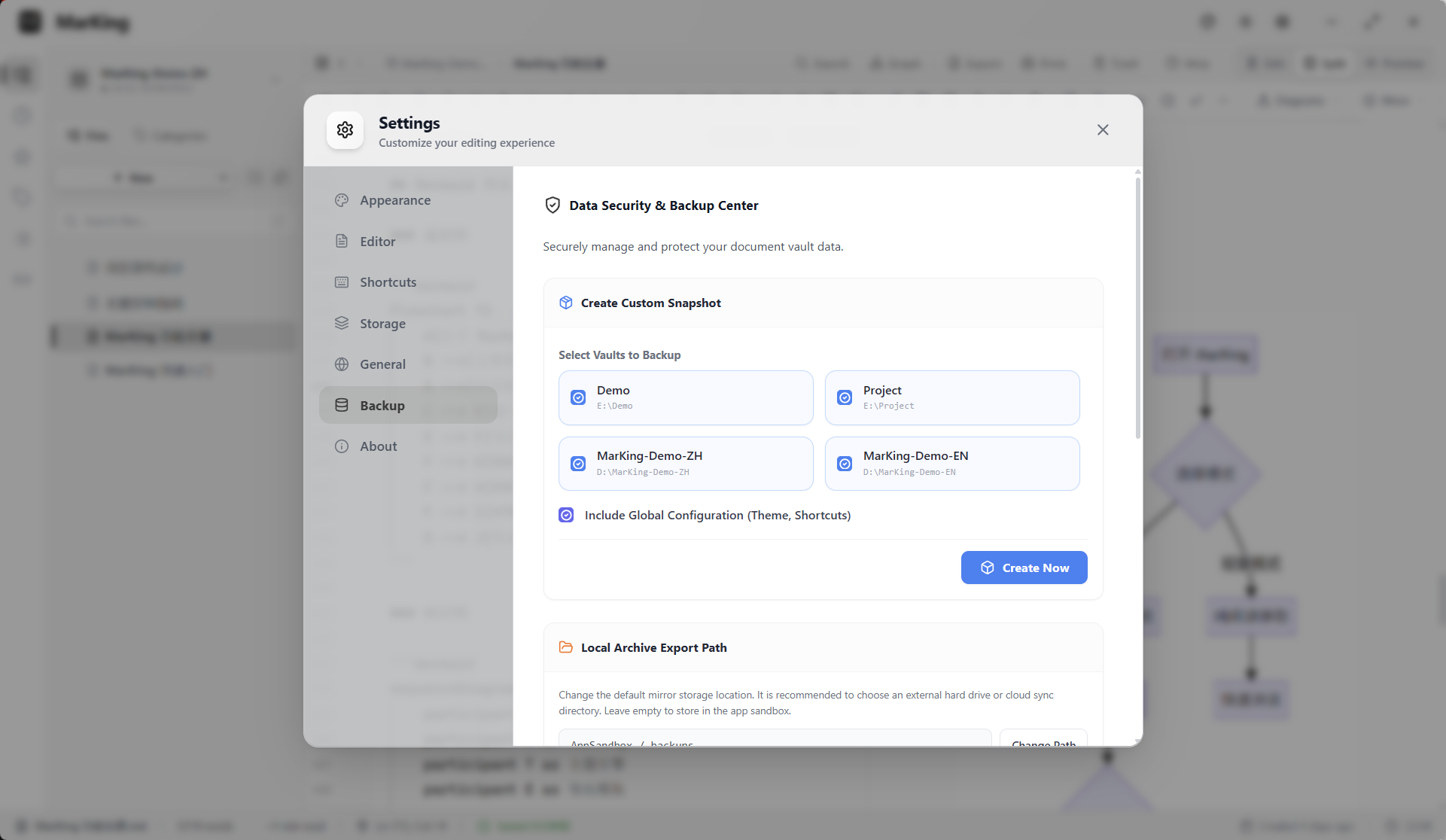Click the cube icon next to Create Custom Snapshot
The width and height of the screenshot is (1446, 840).
(566, 303)
